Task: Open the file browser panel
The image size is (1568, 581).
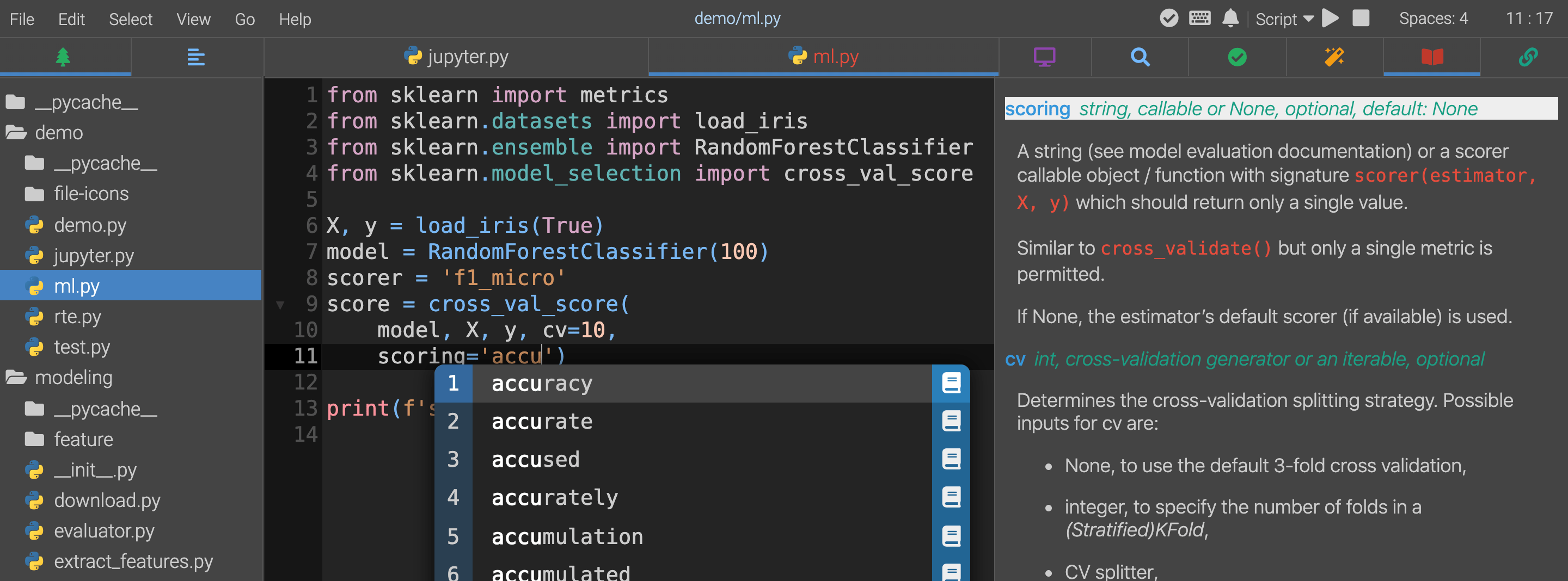Action: (65, 57)
